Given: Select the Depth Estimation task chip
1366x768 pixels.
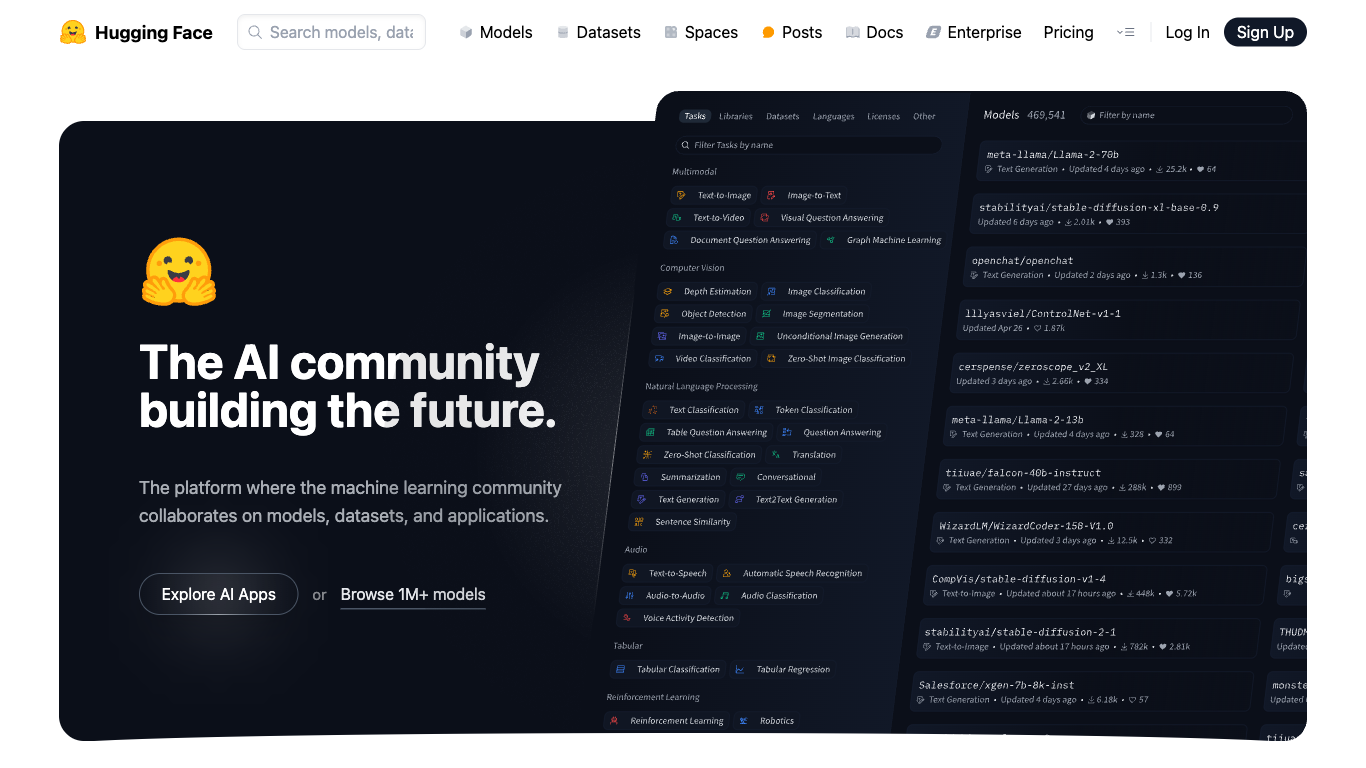Looking at the screenshot, I should click(707, 291).
